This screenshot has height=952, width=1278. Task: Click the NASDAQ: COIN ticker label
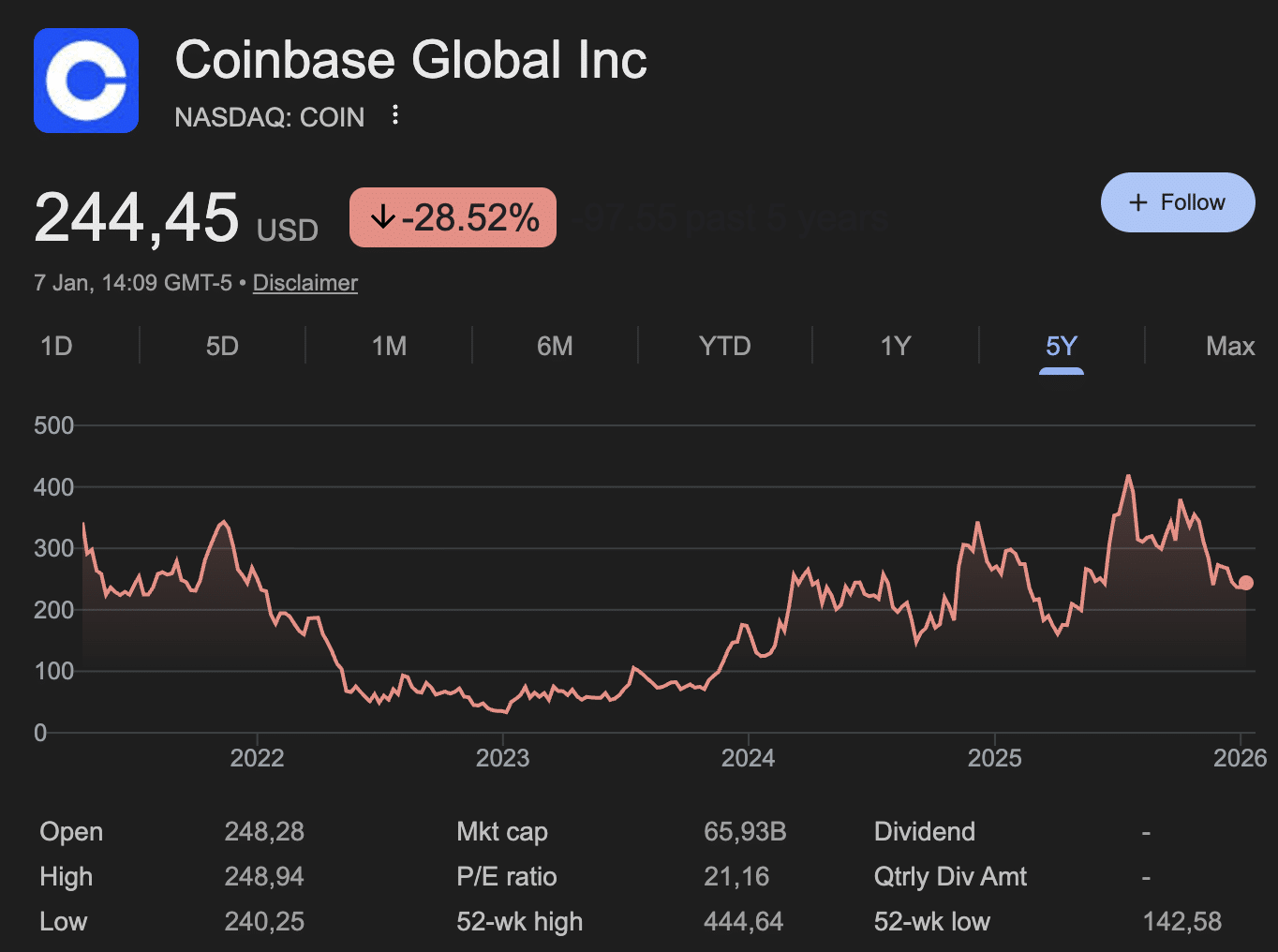click(269, 116)
